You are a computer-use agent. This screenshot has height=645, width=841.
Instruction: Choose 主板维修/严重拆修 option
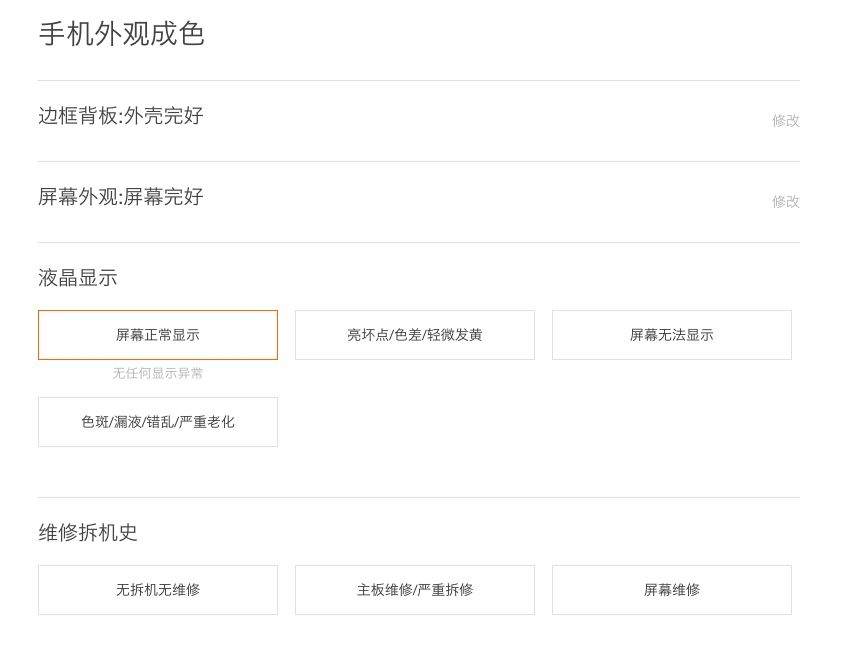point(415,590)
